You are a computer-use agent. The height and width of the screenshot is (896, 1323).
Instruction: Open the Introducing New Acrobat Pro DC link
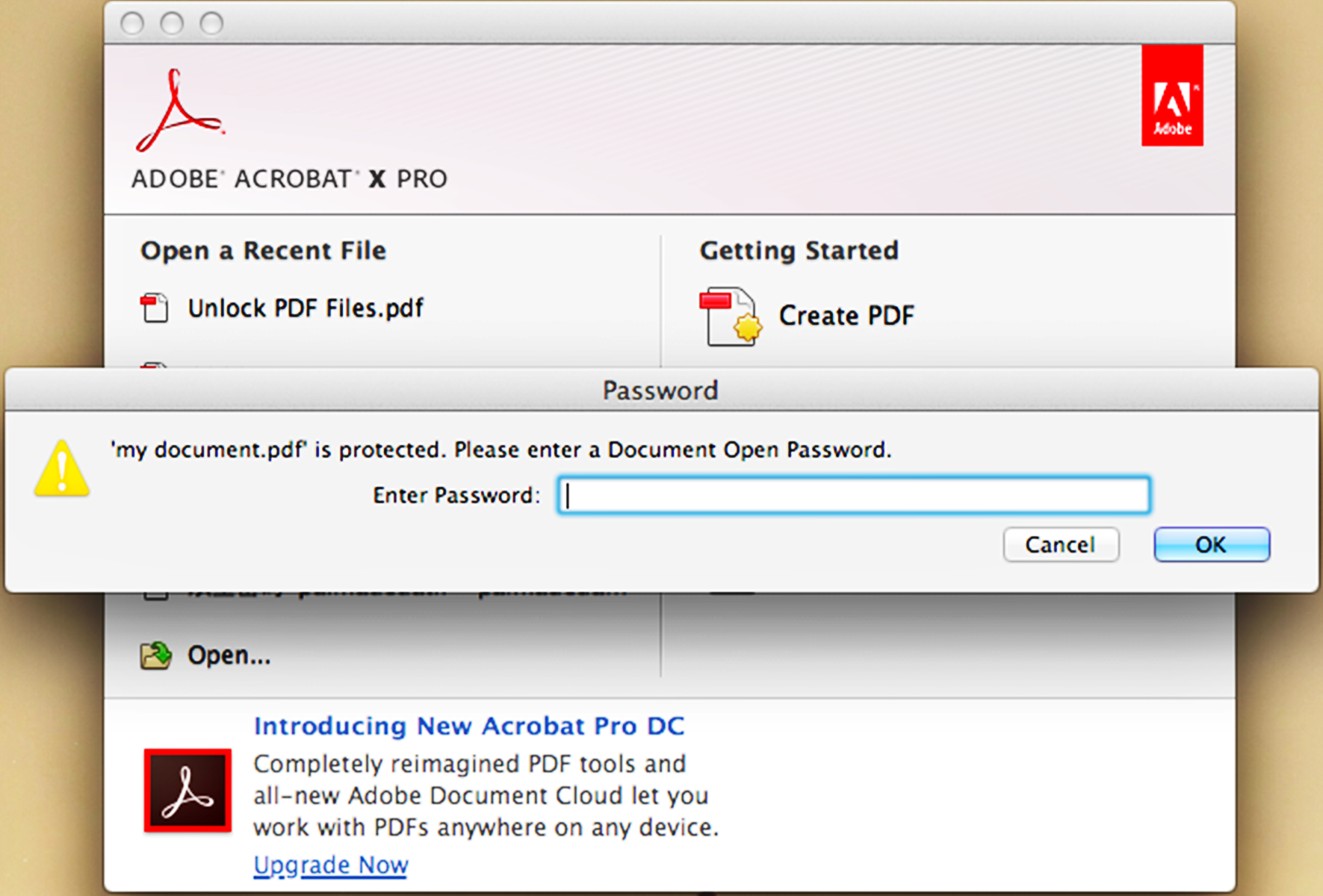pyautogui.click(x=469, y=725)
